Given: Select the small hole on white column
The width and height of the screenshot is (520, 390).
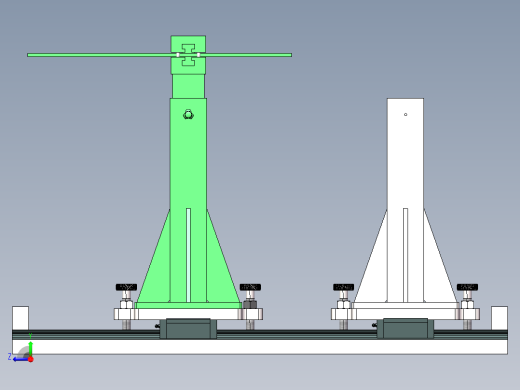Looking at the screenshot, I should tap(405, 114).
